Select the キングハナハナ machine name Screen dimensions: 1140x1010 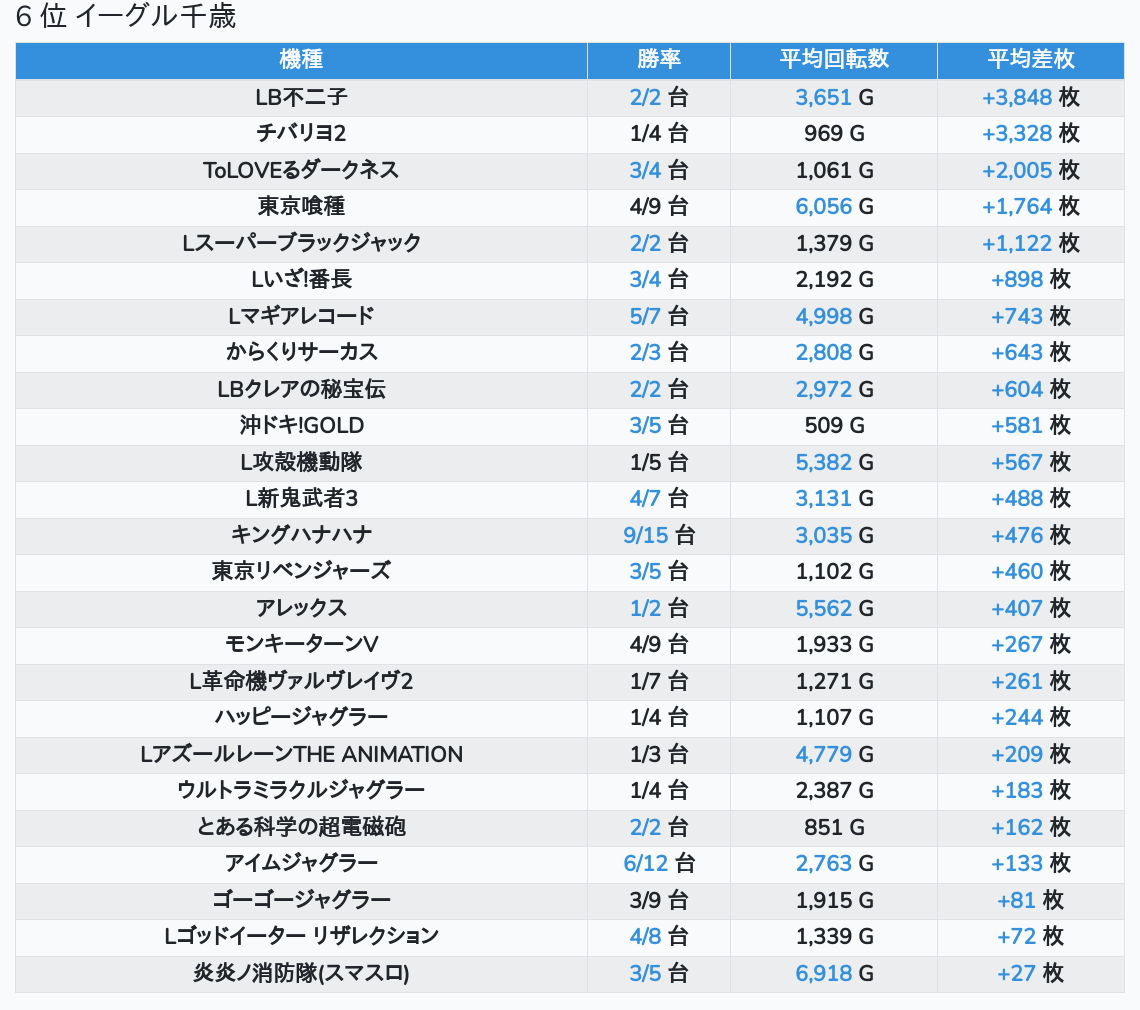tap(301, 535)
